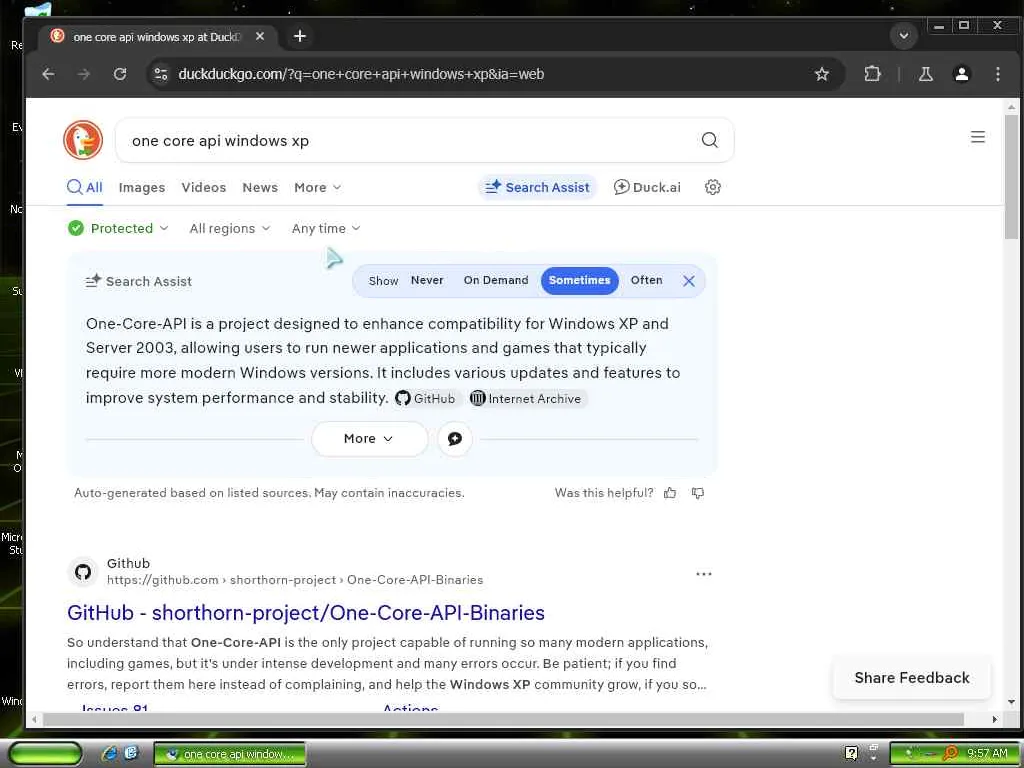
Task: Switch to Videos tab
Action: pyautogui.click(x=204, y=187)
